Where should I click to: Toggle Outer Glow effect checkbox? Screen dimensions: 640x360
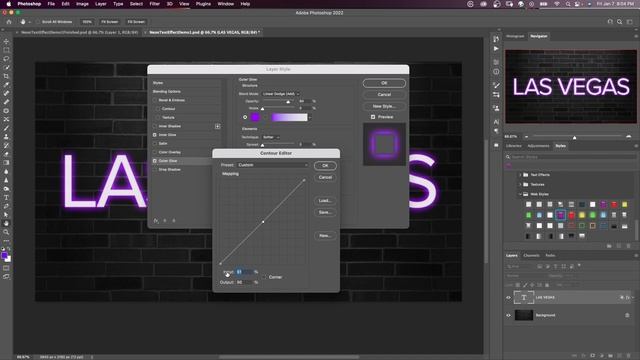click(155, 161)
